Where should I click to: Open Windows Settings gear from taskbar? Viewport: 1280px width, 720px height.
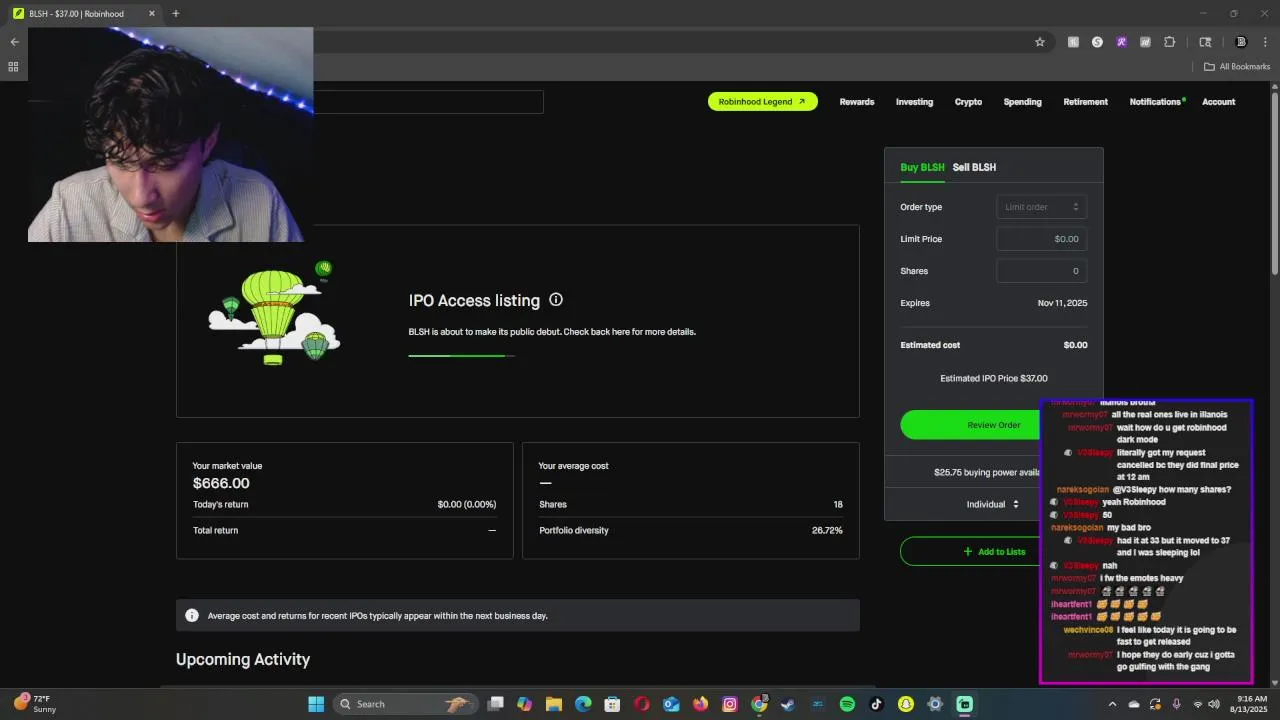[x=935, y=704]
